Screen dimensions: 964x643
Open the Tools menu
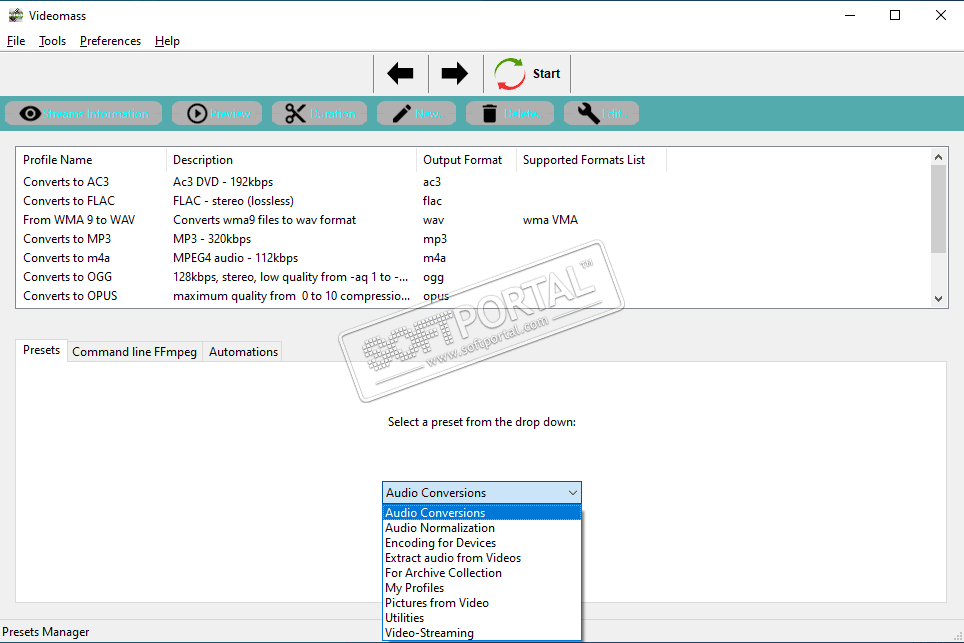click(x=52, y=41)
